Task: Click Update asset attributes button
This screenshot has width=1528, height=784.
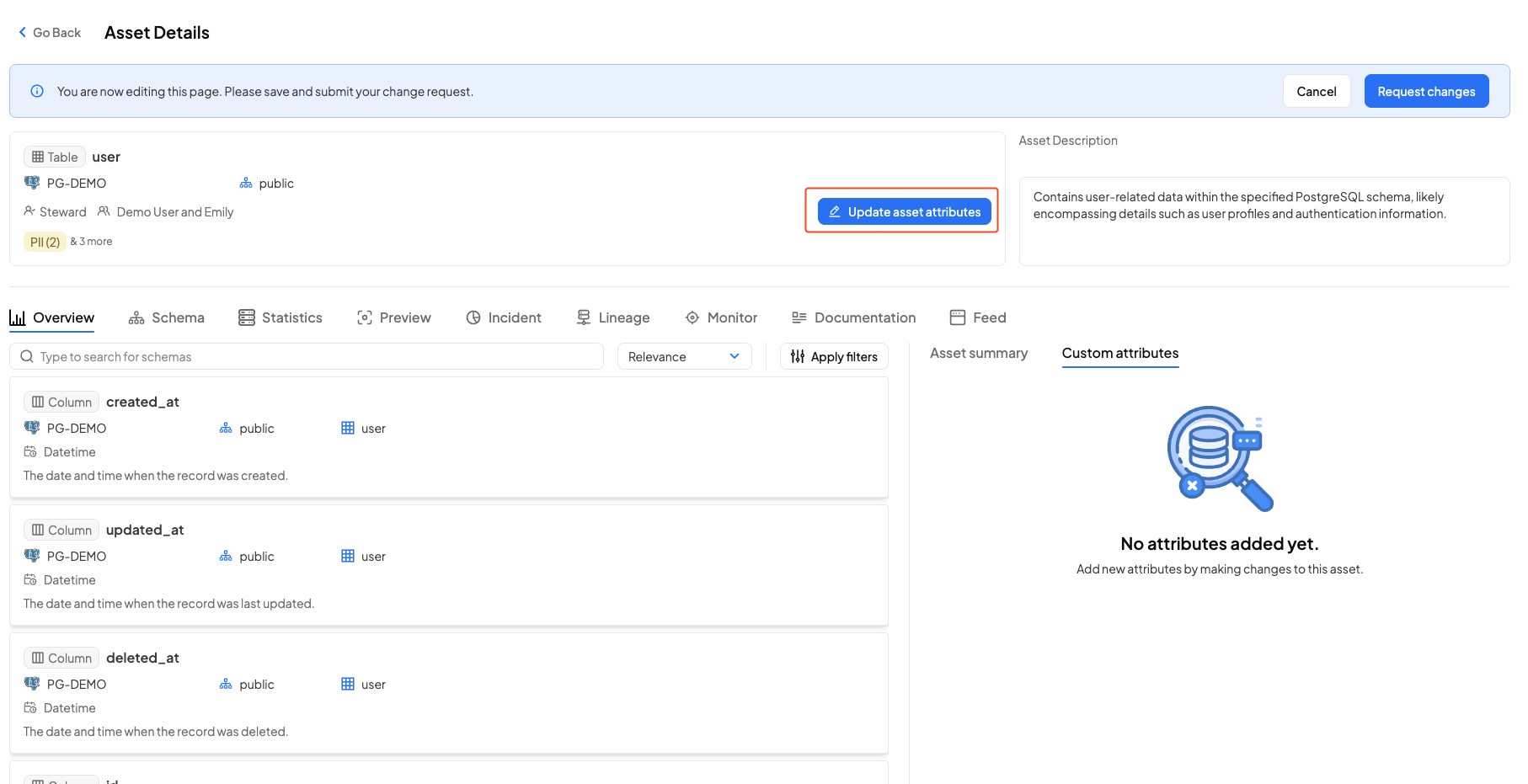Action: tap(904, 211)
